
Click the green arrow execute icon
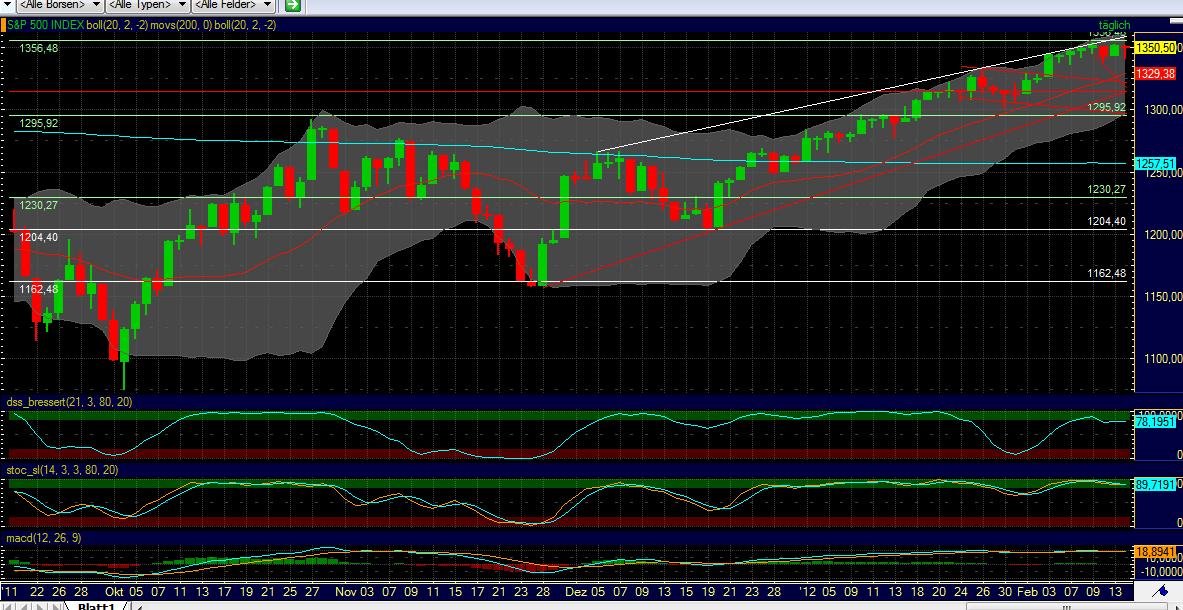(291, 6)
